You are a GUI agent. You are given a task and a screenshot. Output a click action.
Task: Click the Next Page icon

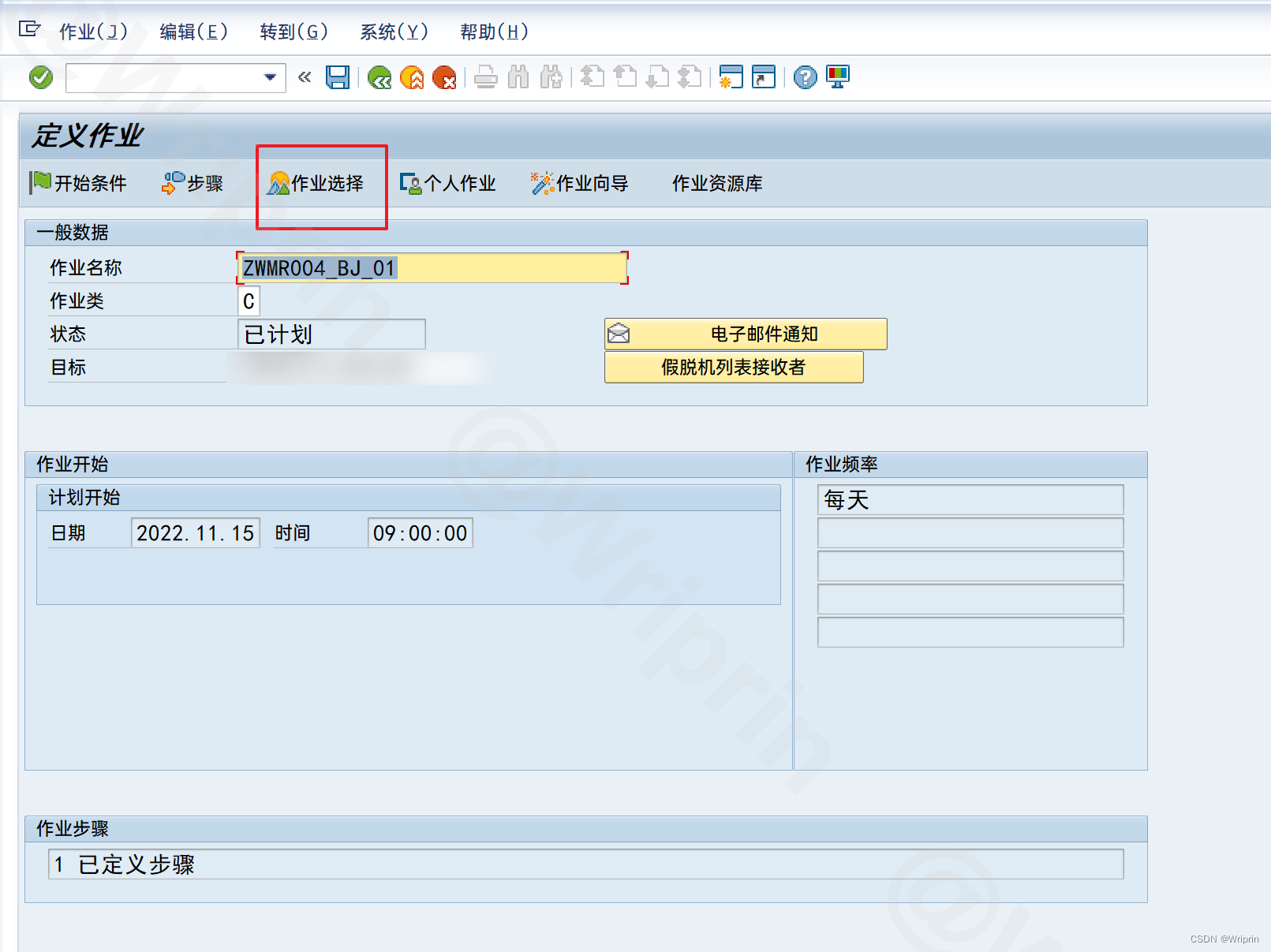pyautogui.click(x=657, y=77)
